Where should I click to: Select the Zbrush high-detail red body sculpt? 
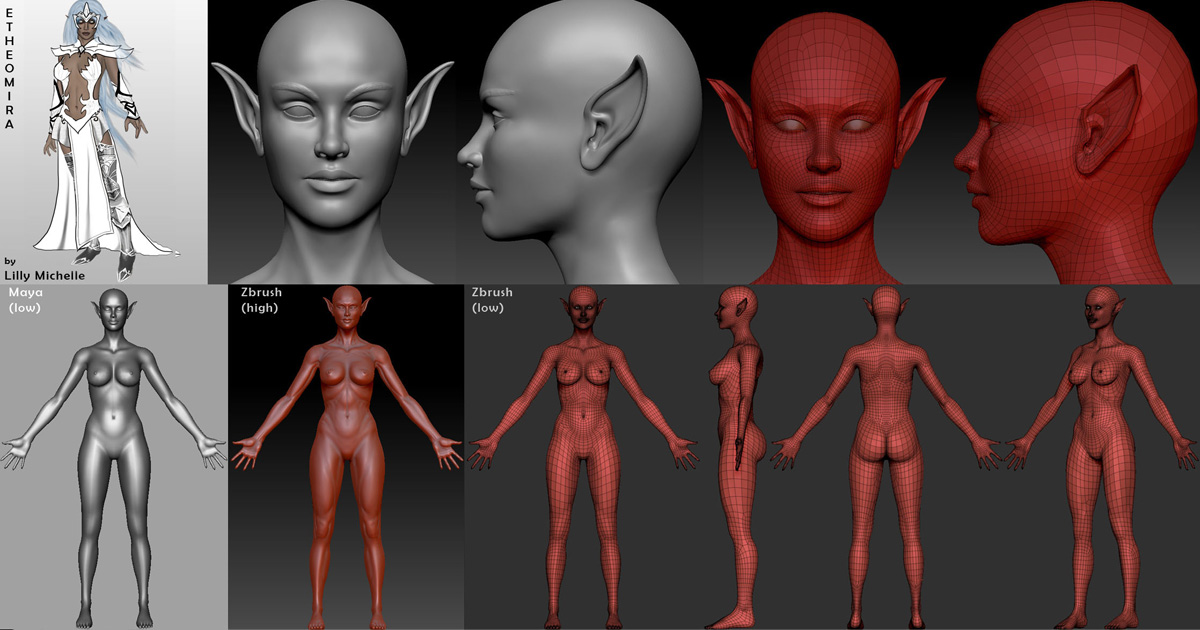point(346,457)
